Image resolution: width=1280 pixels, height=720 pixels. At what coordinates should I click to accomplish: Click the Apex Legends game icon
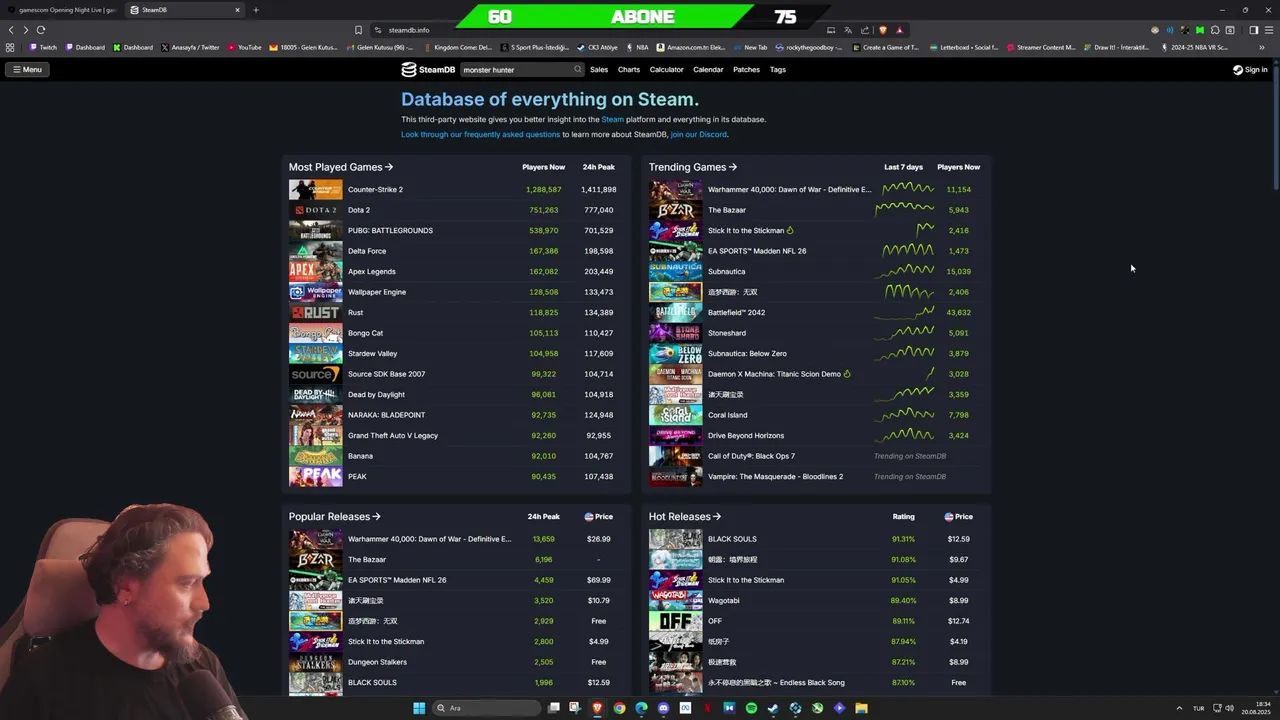point(315,271)
